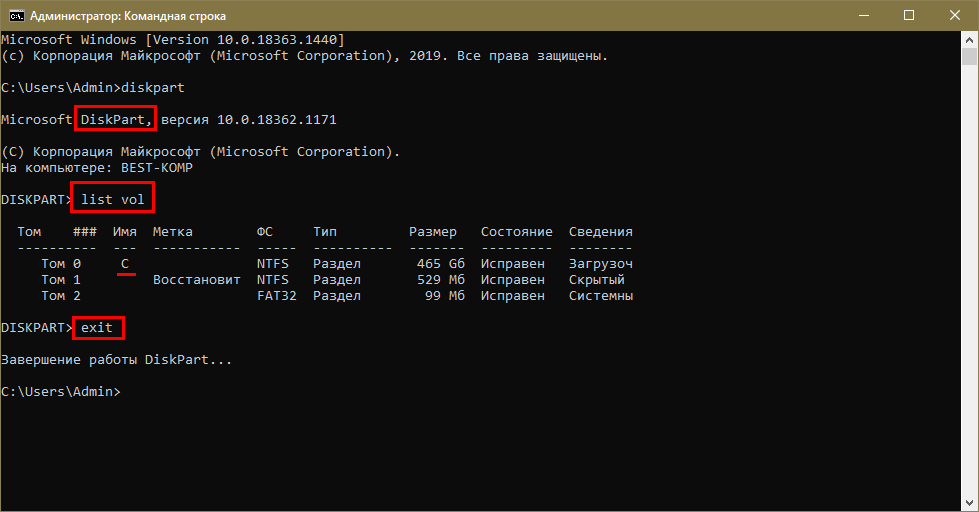Screen dimensions: 979x512
Task: Click the Command Prompt icon in title bar
Action: [16, 15]
